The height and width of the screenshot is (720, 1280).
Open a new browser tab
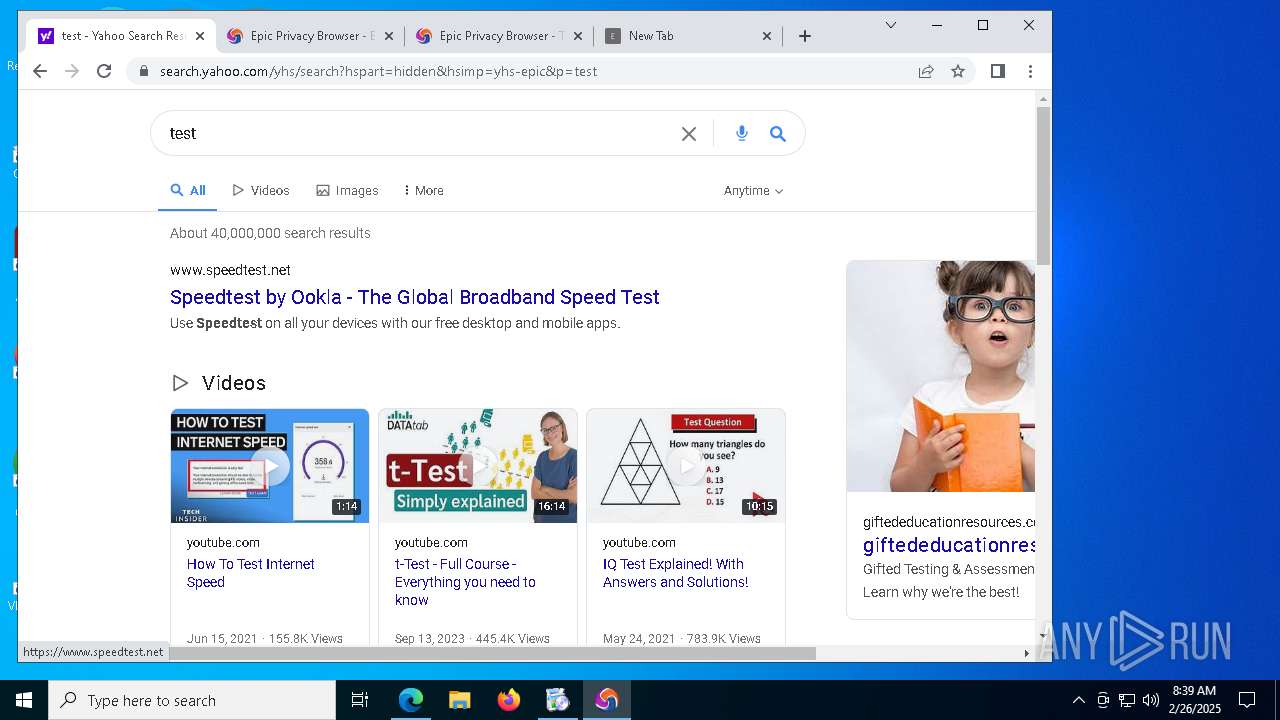click(805, 36)
